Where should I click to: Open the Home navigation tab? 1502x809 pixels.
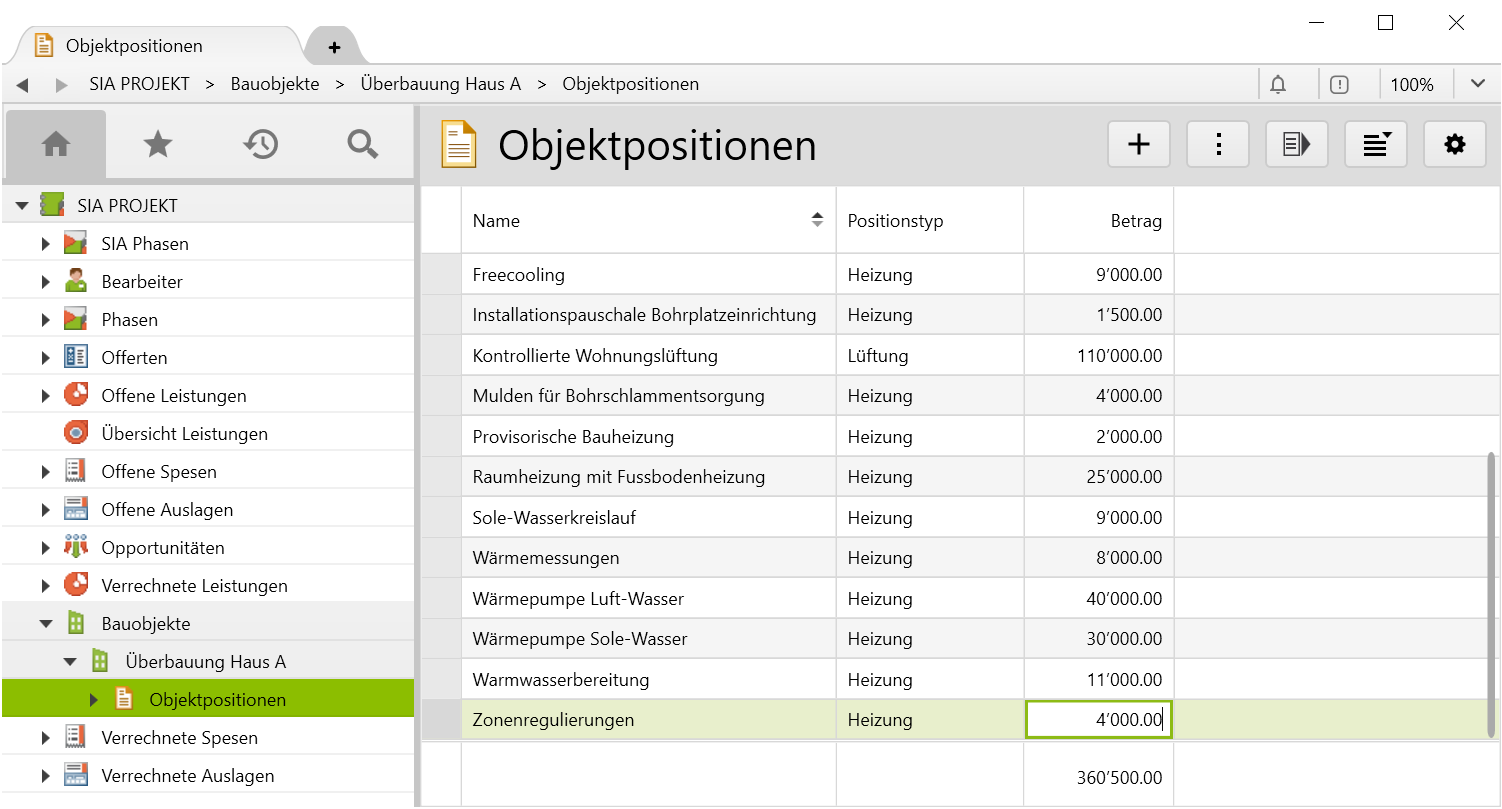pyautogui.click(x=56, y=145)
